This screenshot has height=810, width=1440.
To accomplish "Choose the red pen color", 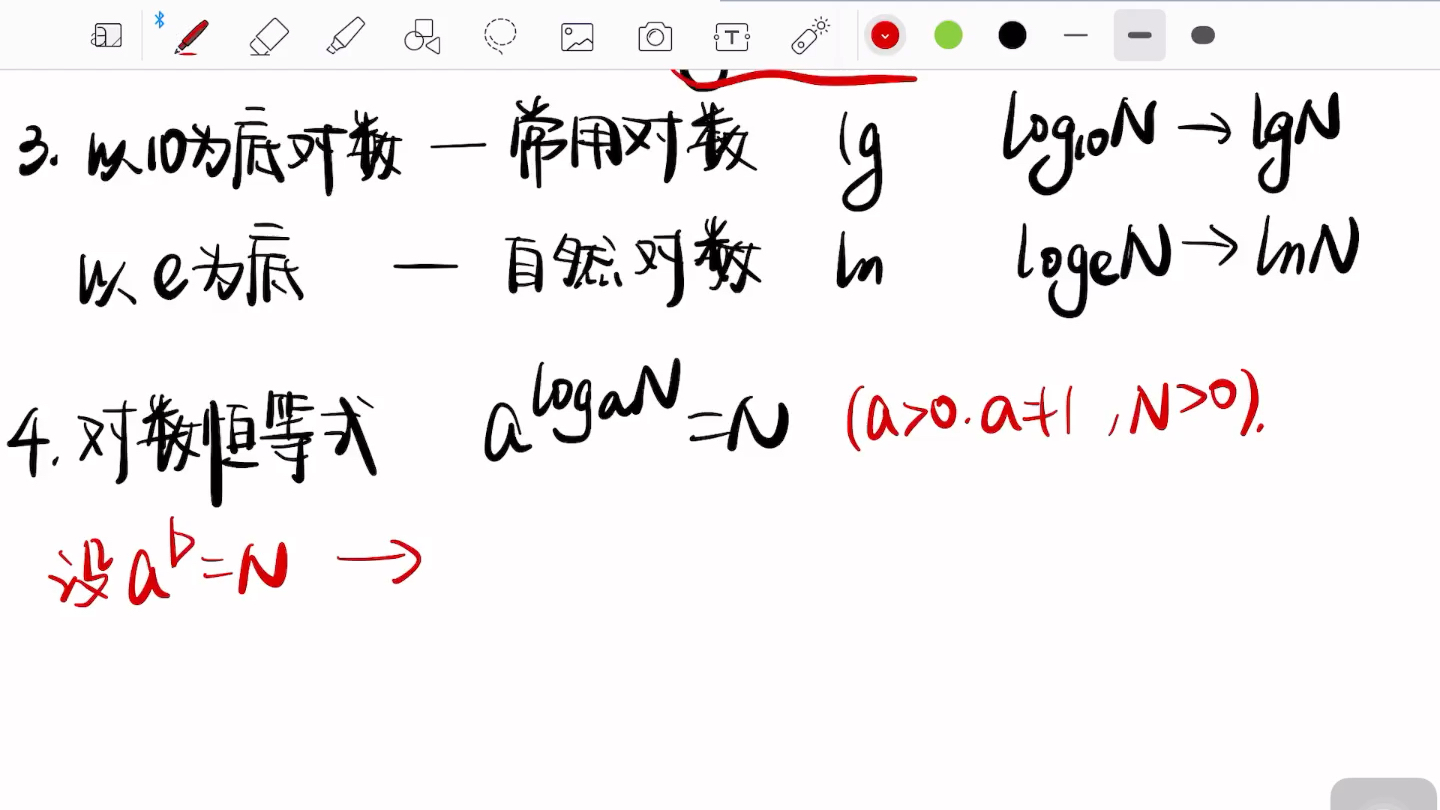I will pyautogui.click(x=885, y=36).
